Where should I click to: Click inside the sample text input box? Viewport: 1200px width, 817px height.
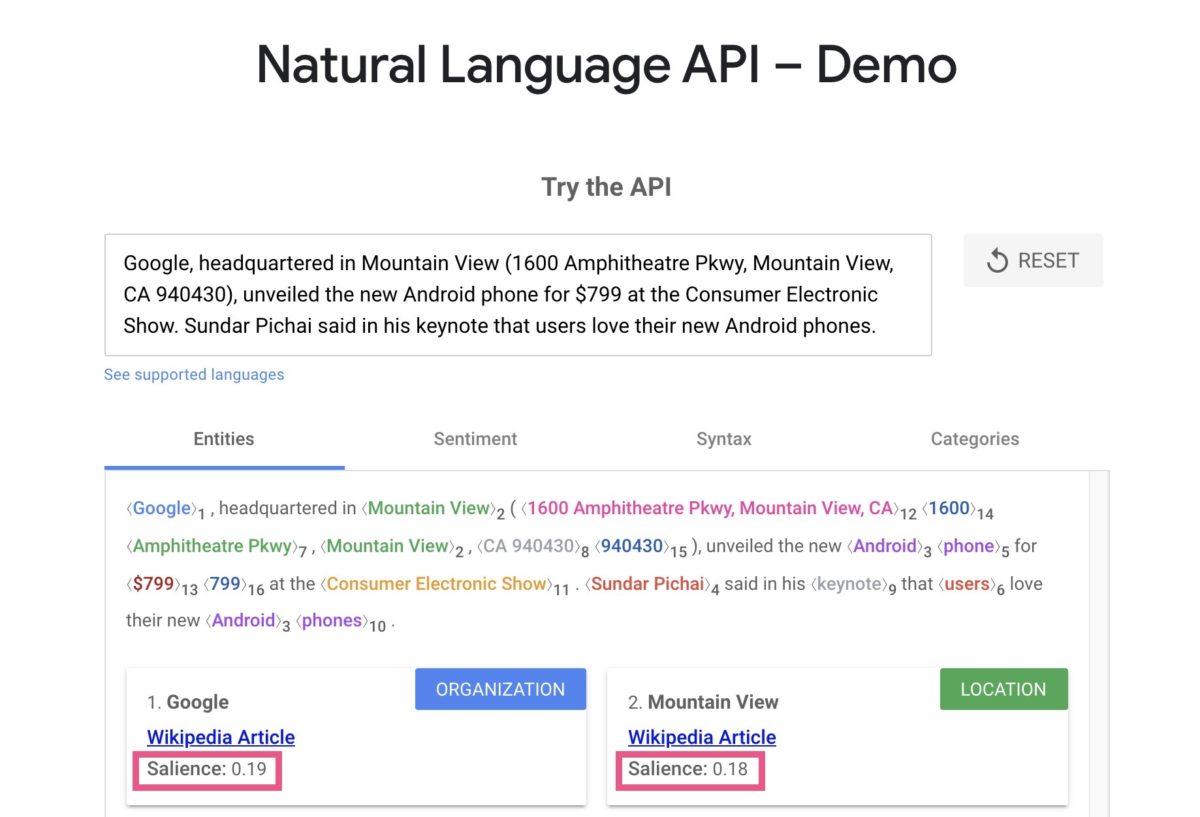coord(518,295)
